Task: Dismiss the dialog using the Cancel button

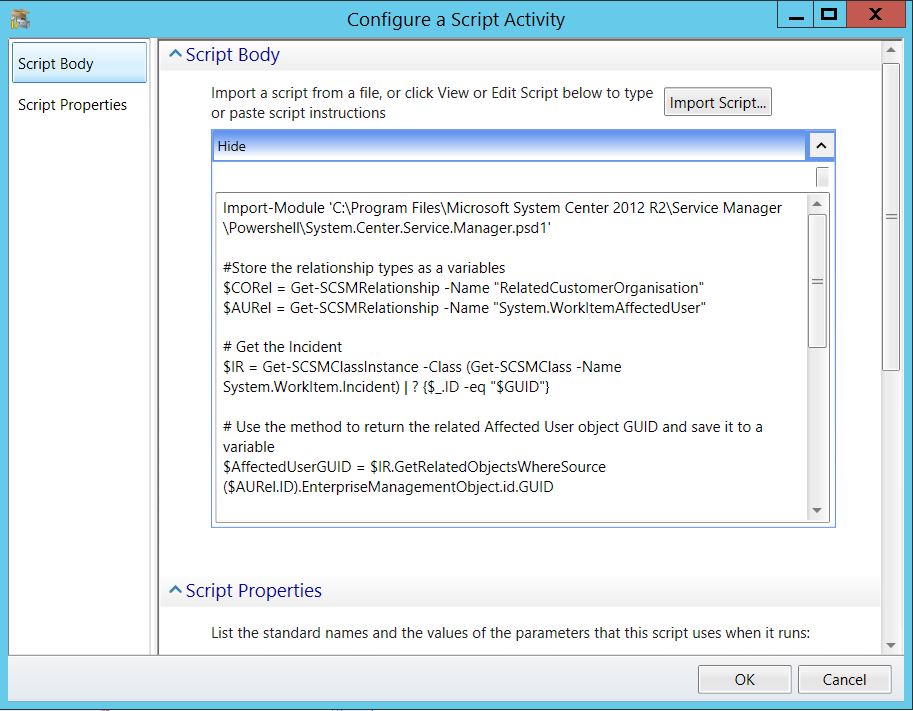Action: (x=844, y=679)
